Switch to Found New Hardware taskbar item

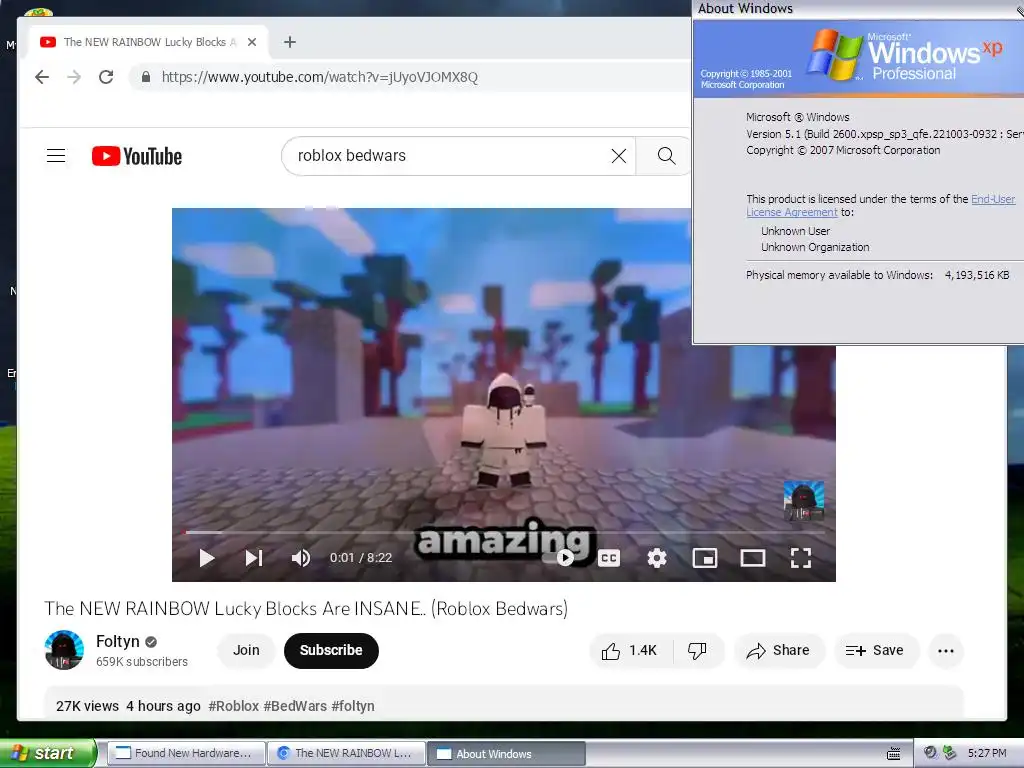(185, 753)
